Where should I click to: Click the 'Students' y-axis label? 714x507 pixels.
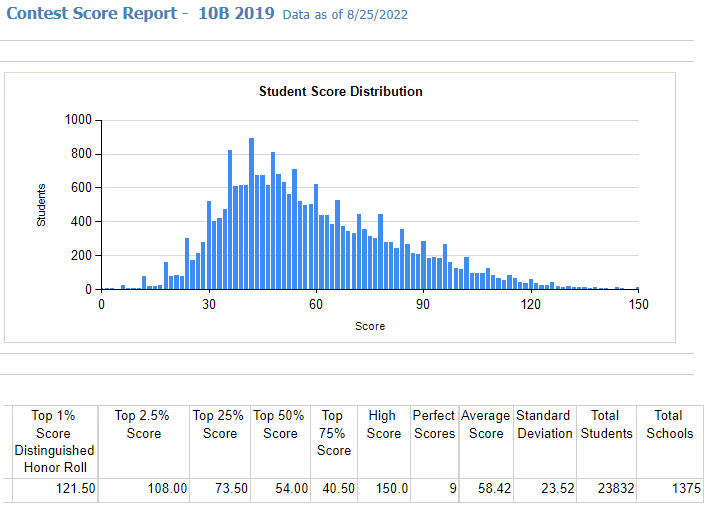41,204
